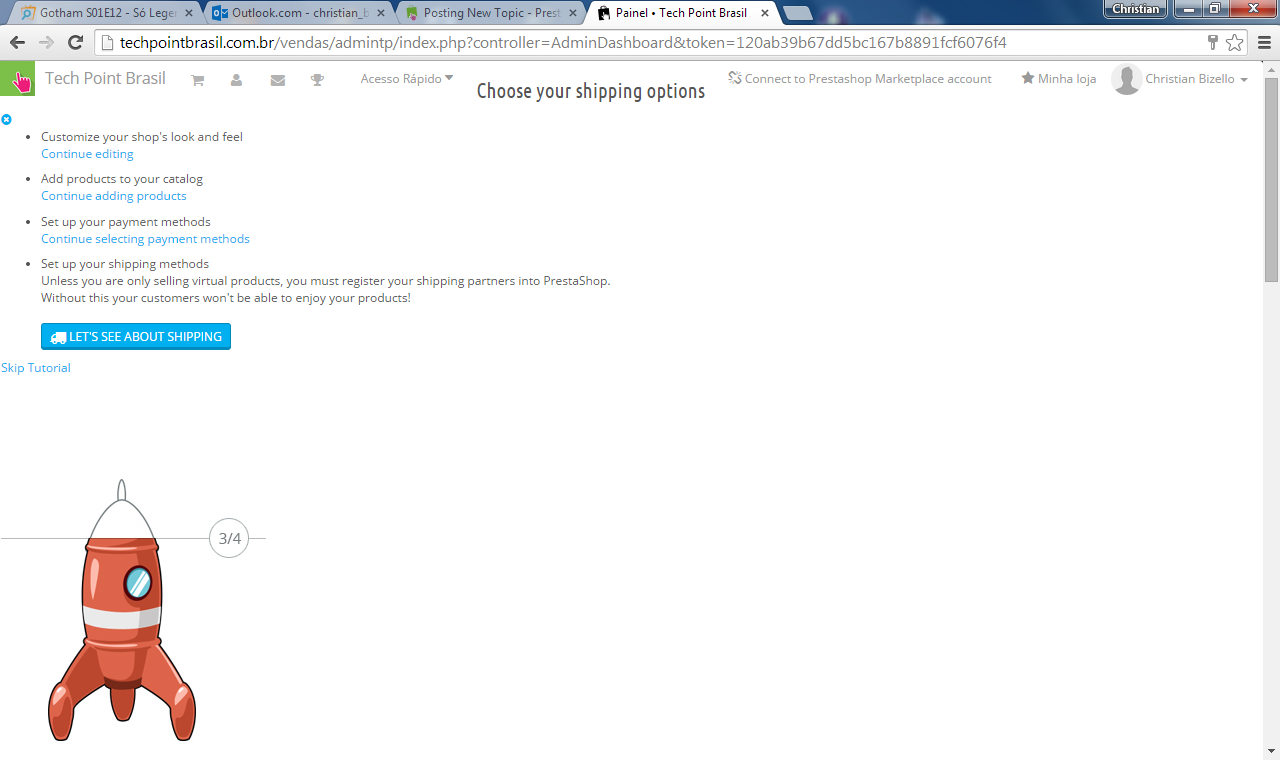1280x760 pixels.
Task: Click Continue editing link
Action: 87,154
